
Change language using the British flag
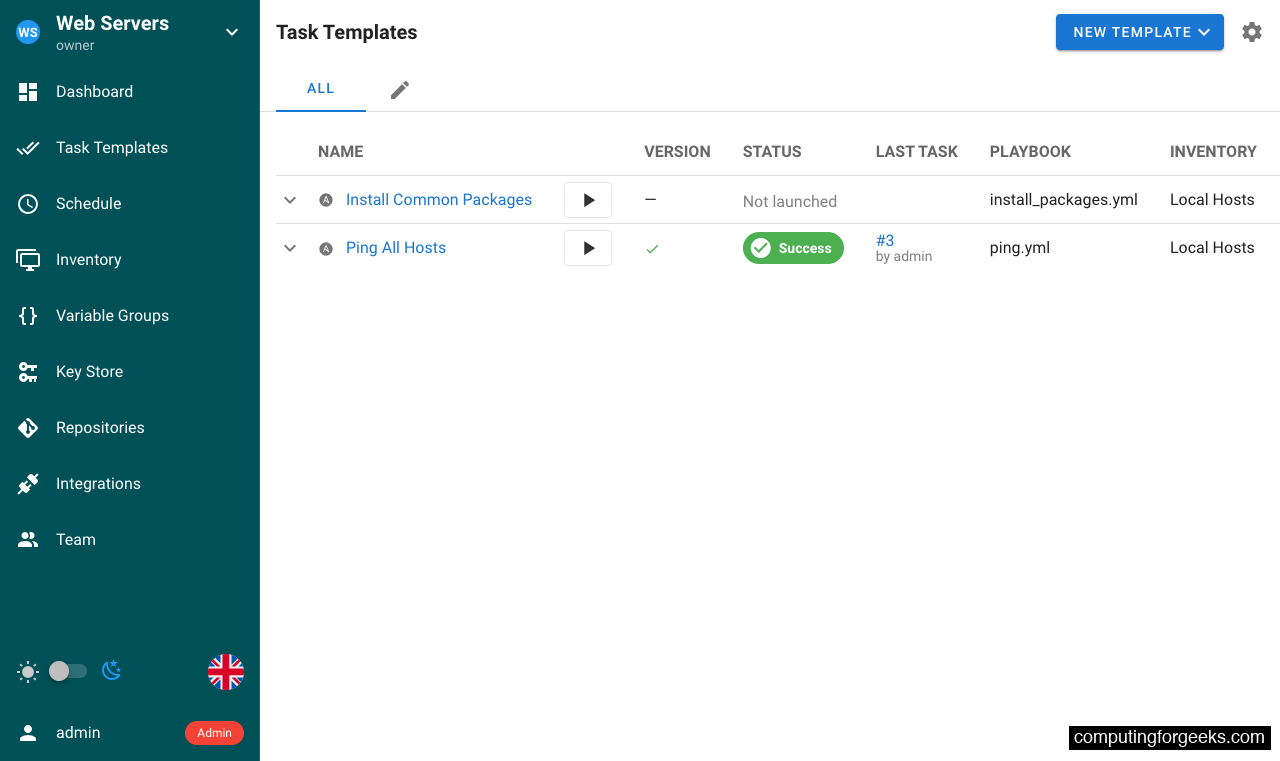click(x=226, y=671)
